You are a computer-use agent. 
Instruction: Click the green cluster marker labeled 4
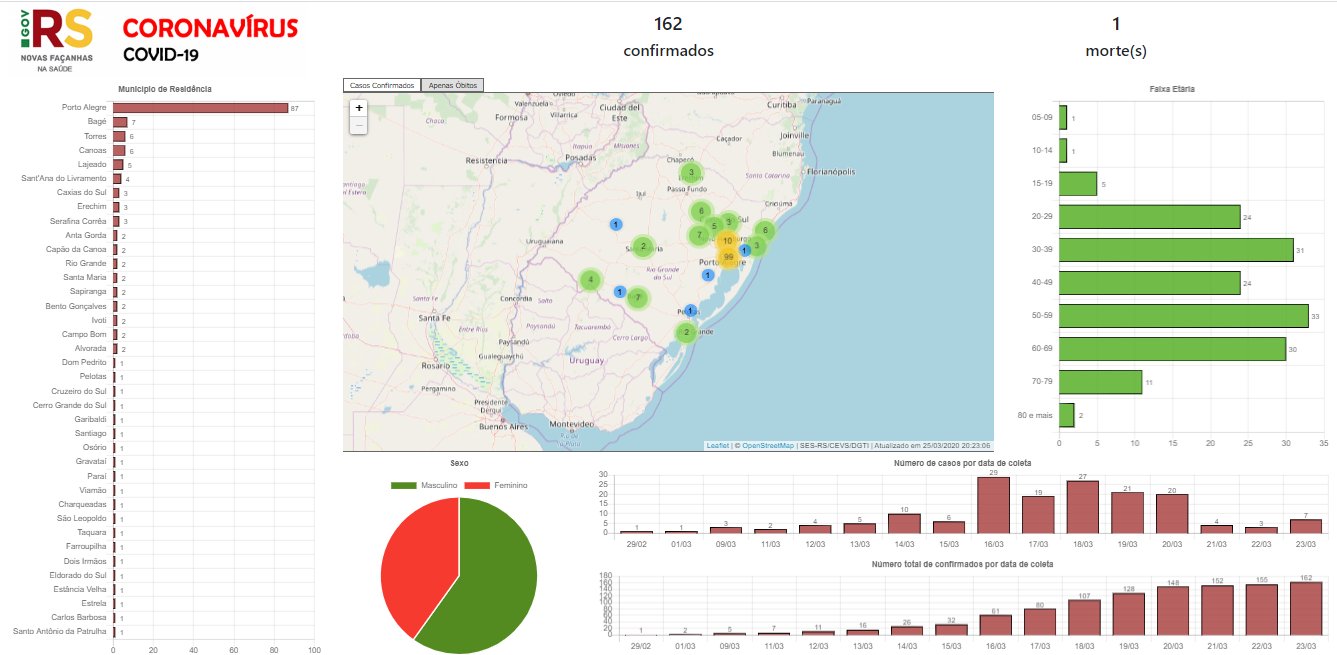coord(591,280)
